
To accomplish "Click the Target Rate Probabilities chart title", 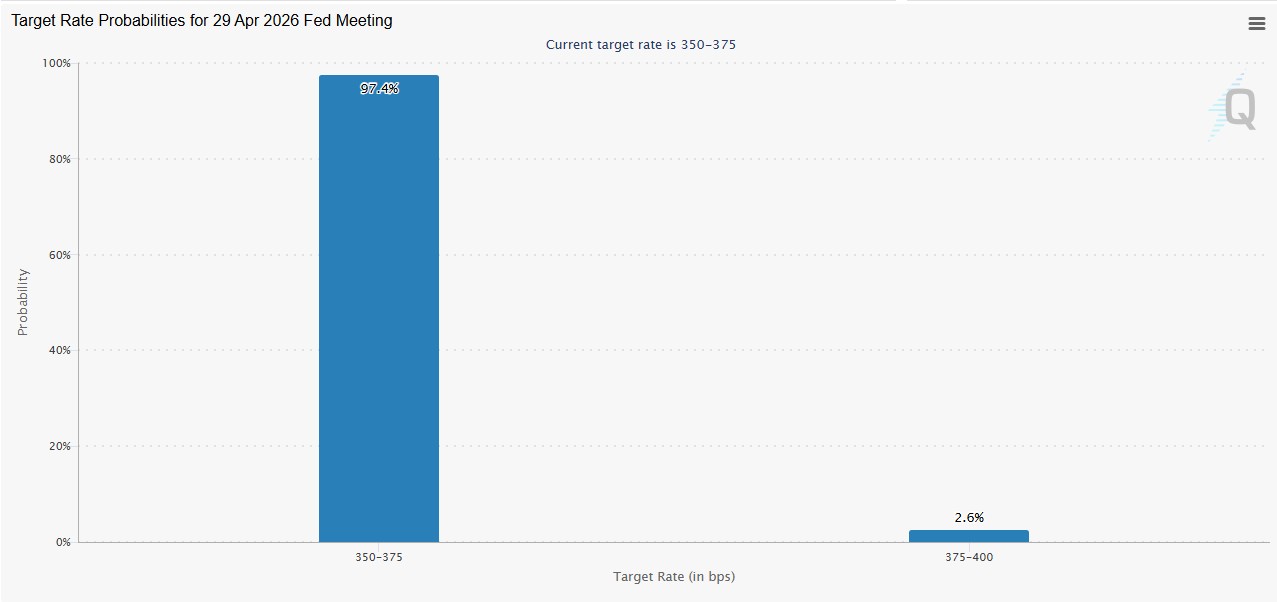I will pos(201,21).
